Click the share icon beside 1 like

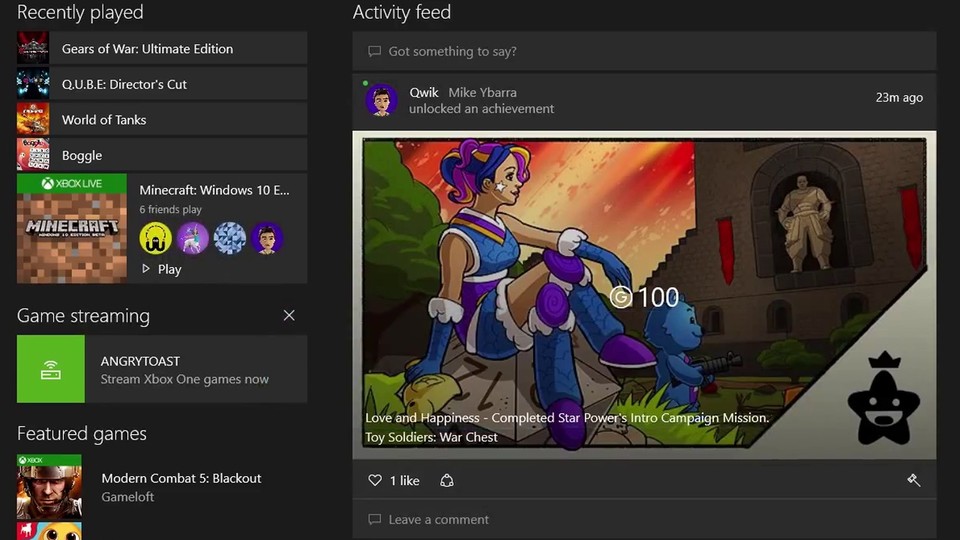tap(447, 481)
